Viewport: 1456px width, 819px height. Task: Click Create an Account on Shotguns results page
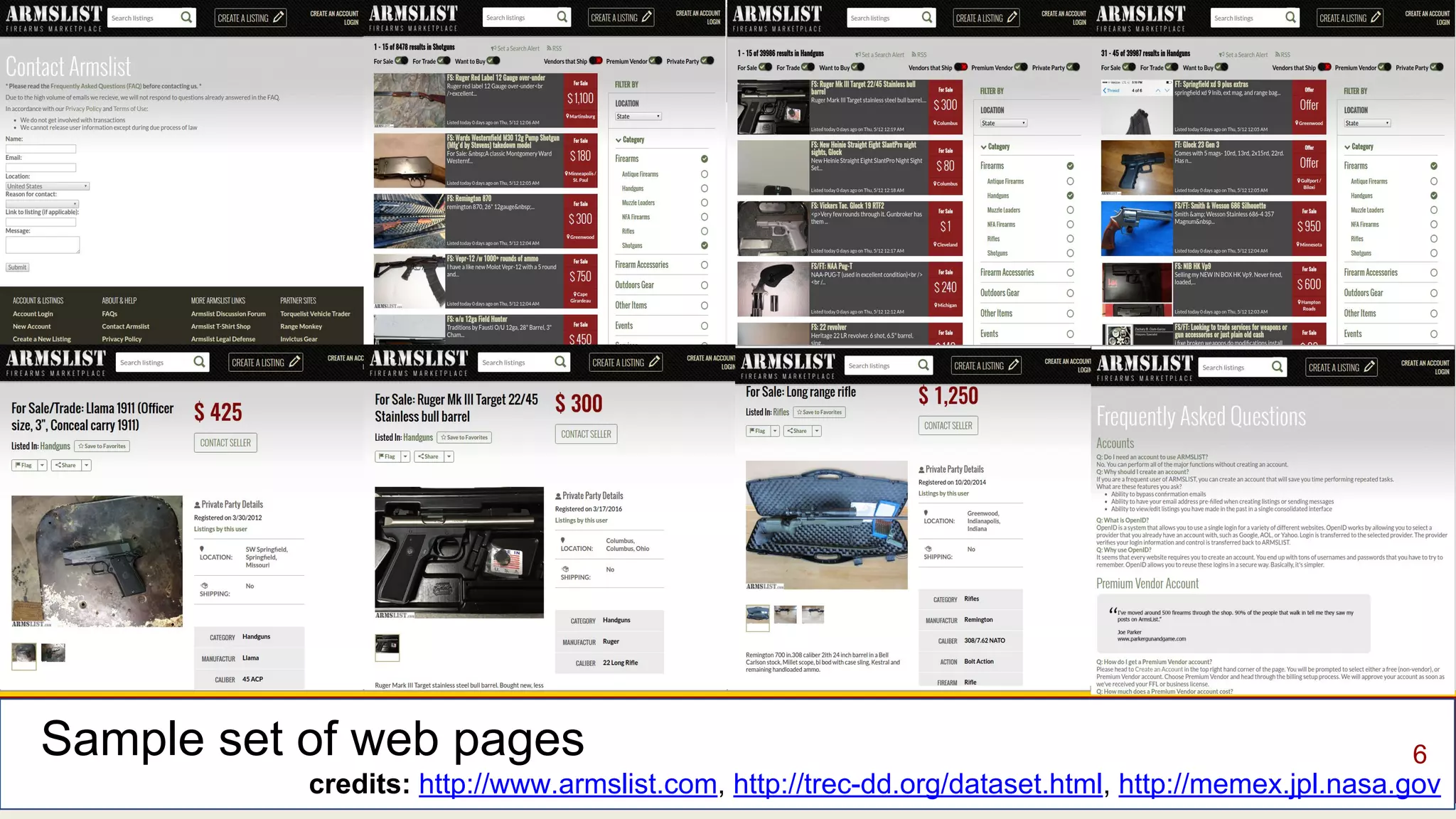(x=698, y=13)
